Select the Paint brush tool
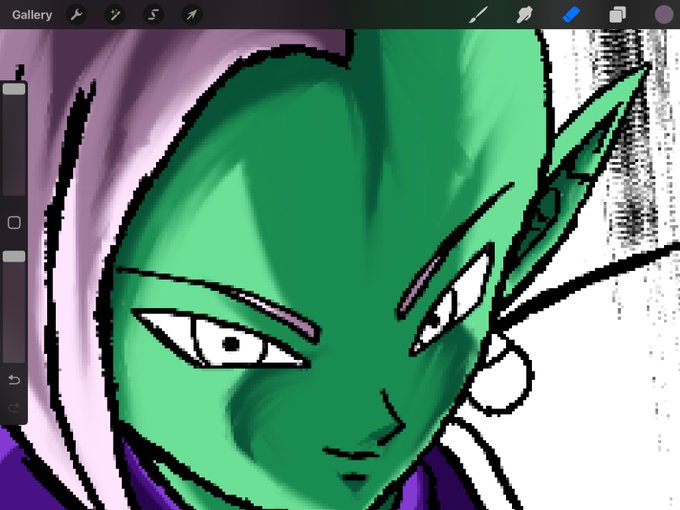Viewport: 680px width, 510px height. 479,15
